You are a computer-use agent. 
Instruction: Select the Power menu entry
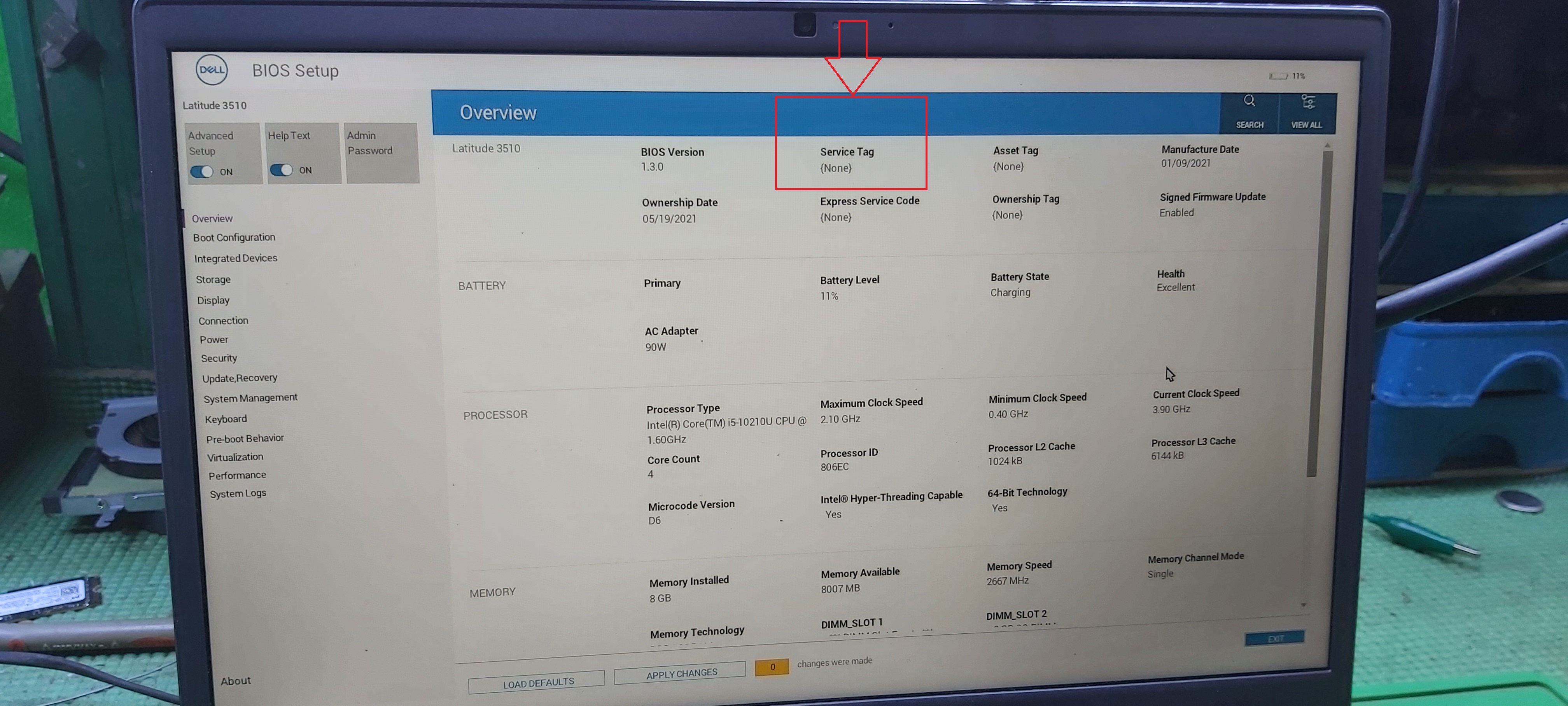(213, 340)
